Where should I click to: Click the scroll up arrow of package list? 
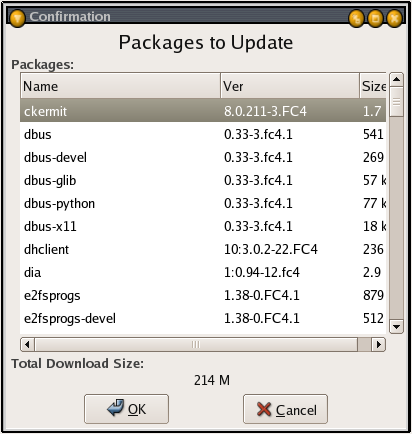[396, 80]
